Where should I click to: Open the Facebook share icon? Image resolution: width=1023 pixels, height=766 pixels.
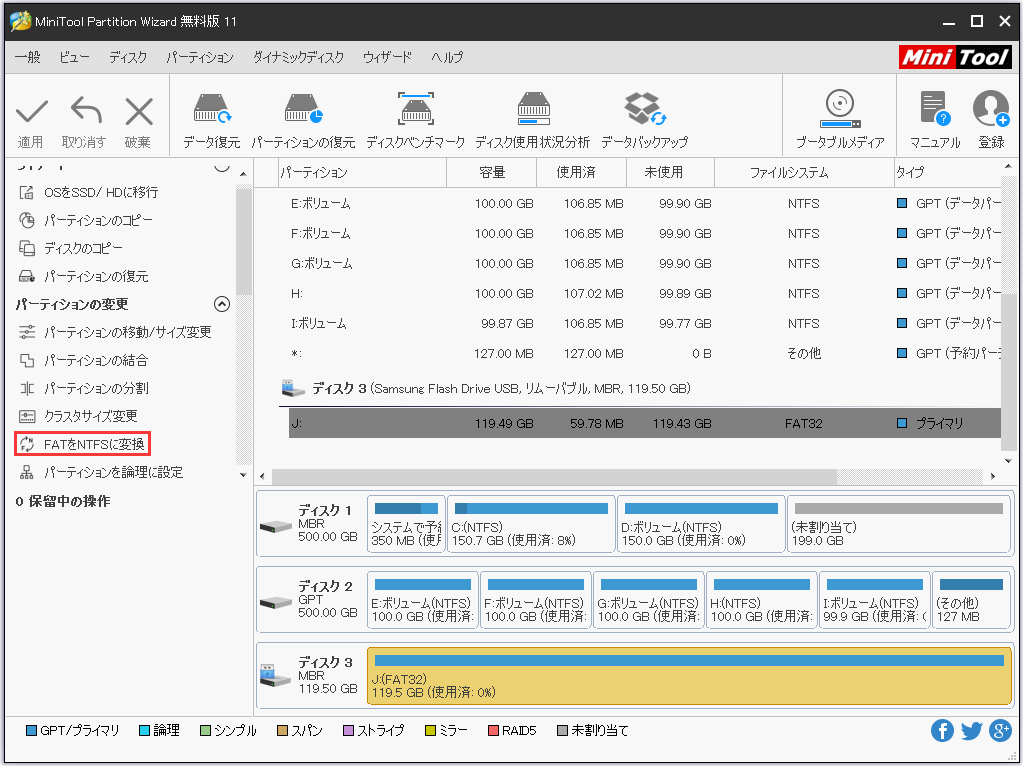pos(942,731)
